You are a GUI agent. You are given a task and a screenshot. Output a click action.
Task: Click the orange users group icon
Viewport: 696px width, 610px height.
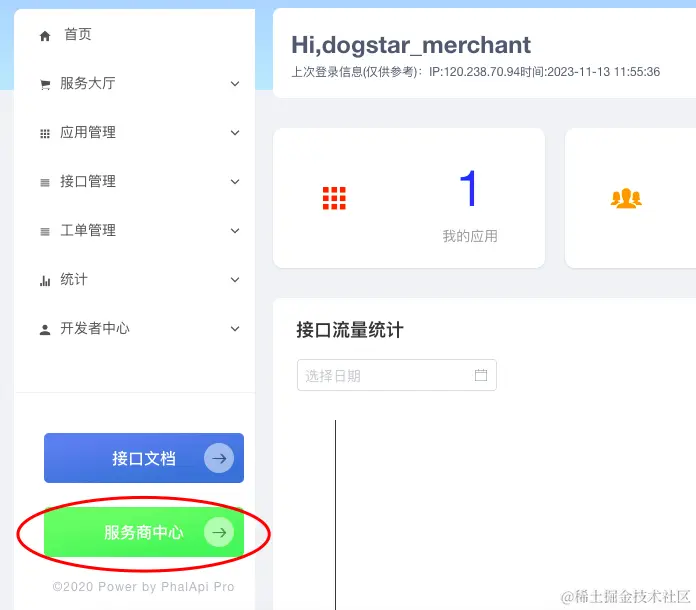click(x=626, y=198)
